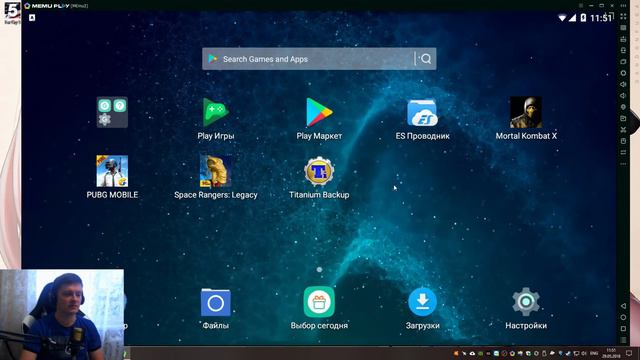Image resolution: width=640 pixels, height=360 pixels.
Task: Raise volume via sidebar speaker-up icon
Action: click(623, 84)
